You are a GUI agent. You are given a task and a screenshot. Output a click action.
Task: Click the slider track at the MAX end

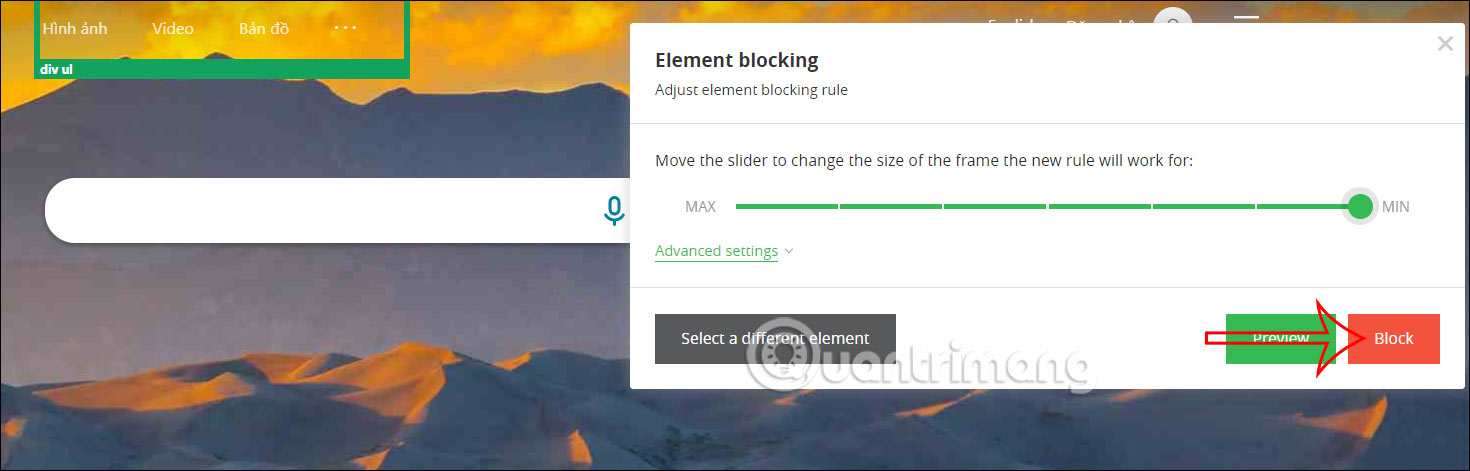(741, 206)
